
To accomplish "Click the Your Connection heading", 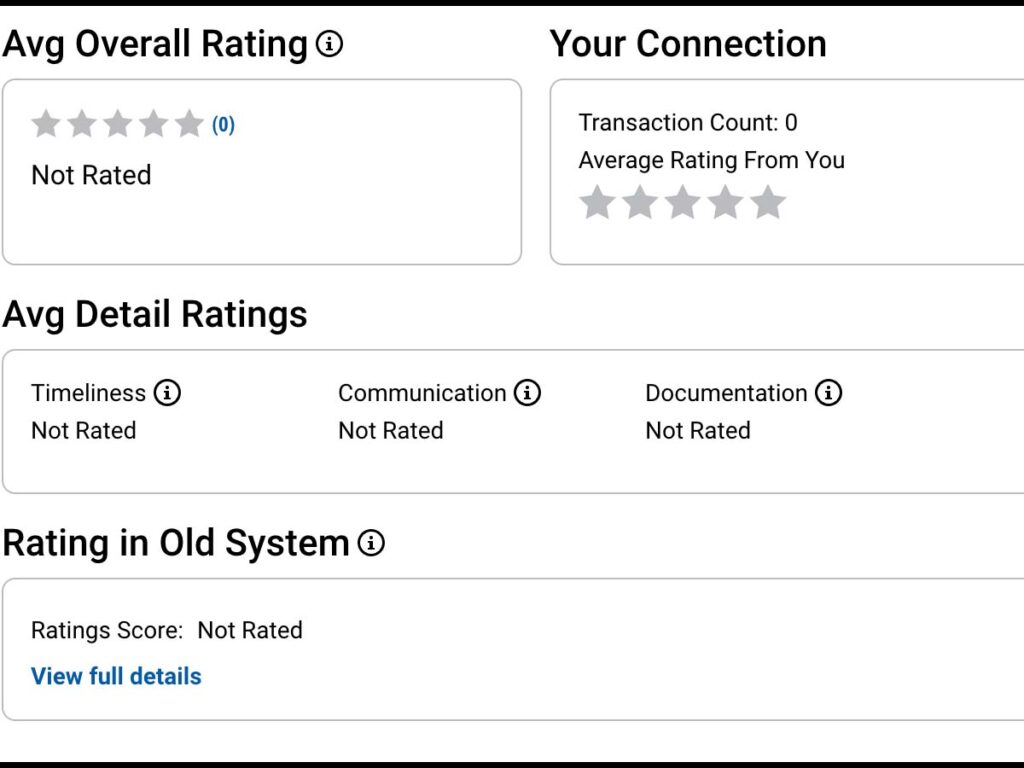I will tap(688, 44).
